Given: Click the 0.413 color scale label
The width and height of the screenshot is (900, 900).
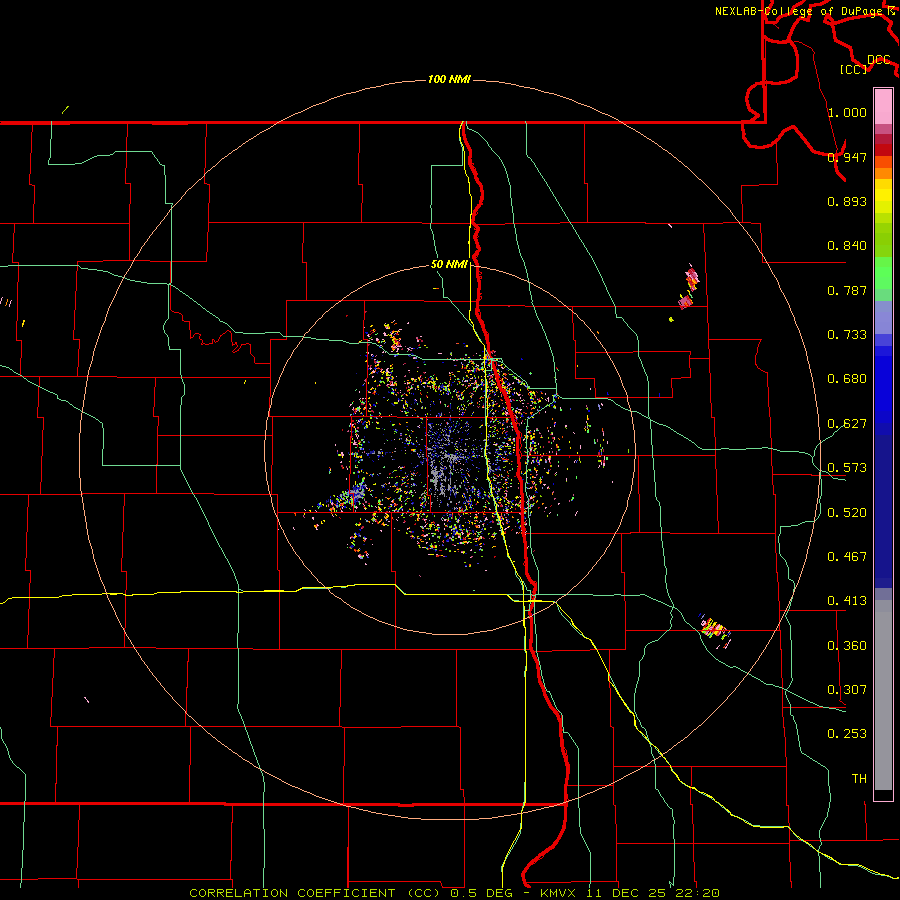Looking at the screenshot, I should pyautogui.click(x=847, y=601).
